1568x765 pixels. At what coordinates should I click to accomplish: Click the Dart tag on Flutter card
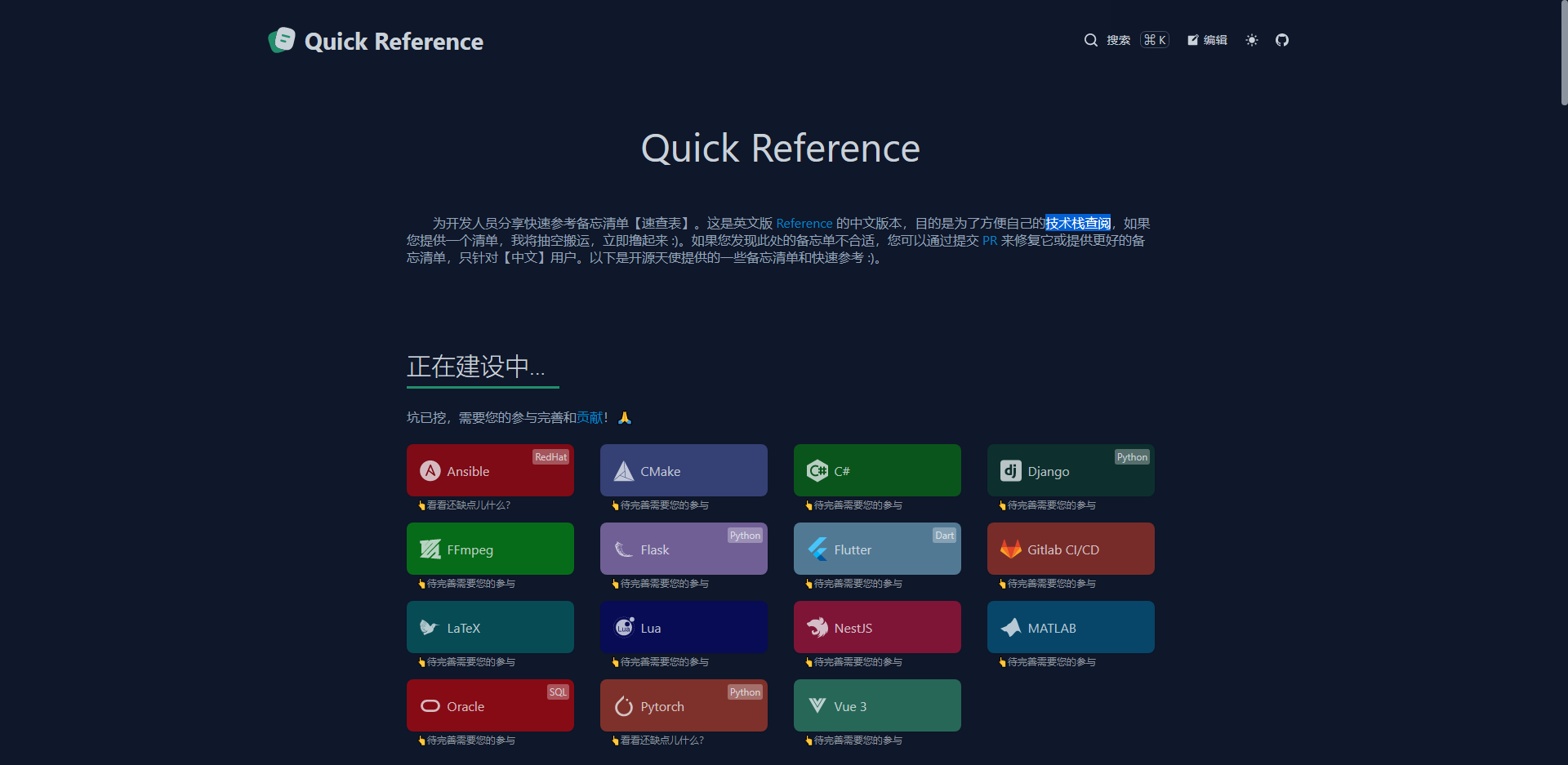944,536
